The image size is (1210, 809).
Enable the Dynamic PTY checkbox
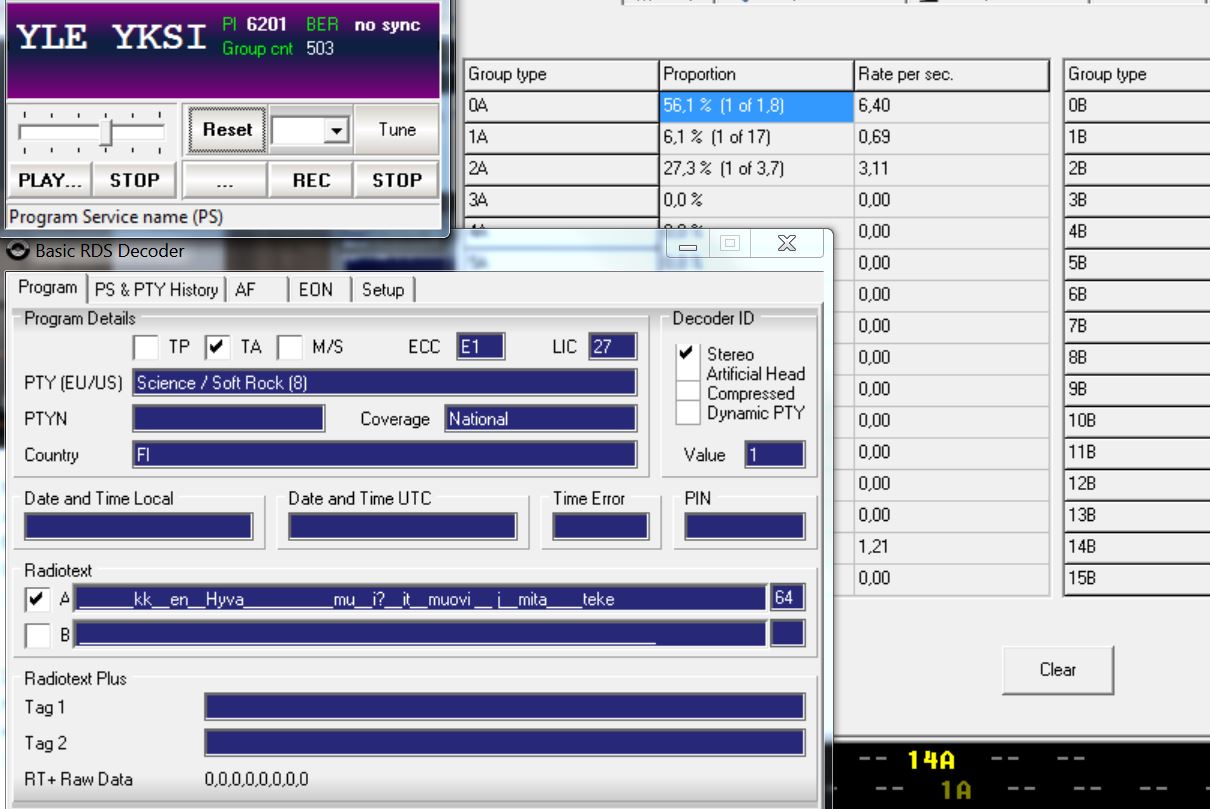click(687, 412)
